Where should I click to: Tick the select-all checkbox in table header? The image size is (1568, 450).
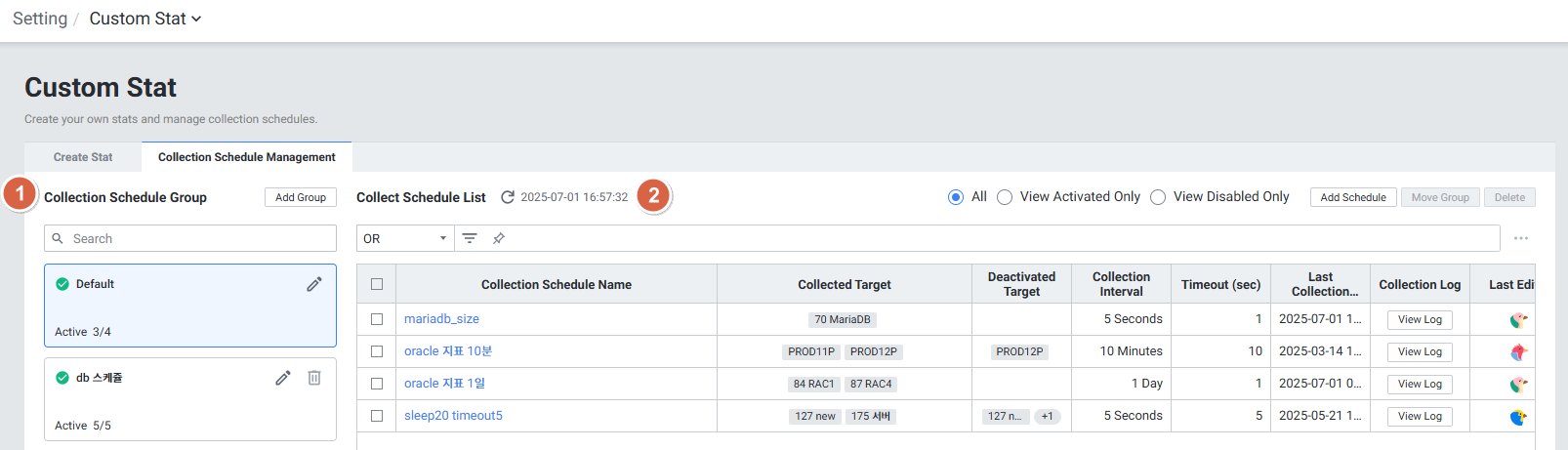pyautogui.click(x=377, y=284)
